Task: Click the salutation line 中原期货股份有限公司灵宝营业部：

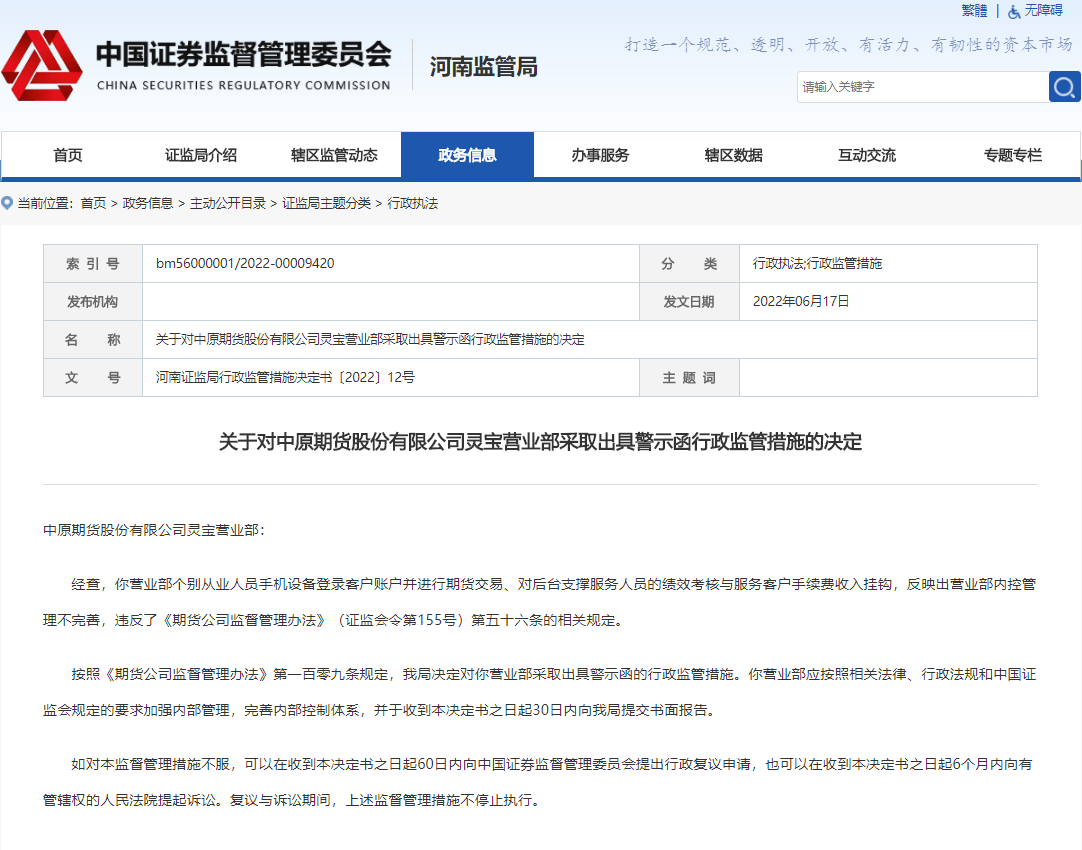Action: point(154,530)
